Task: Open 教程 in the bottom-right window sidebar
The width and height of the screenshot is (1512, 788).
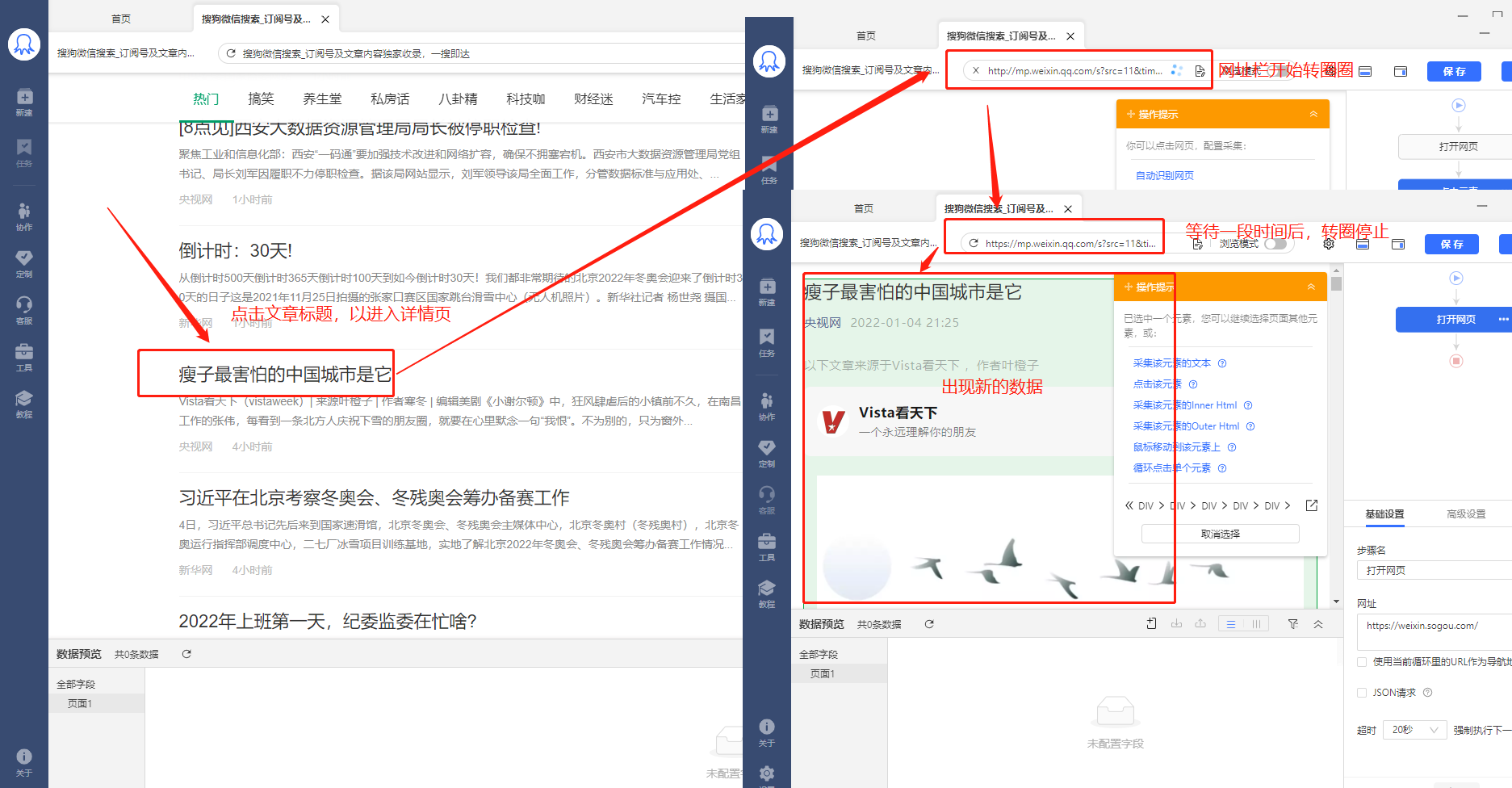Action: (x=767, y=593)
